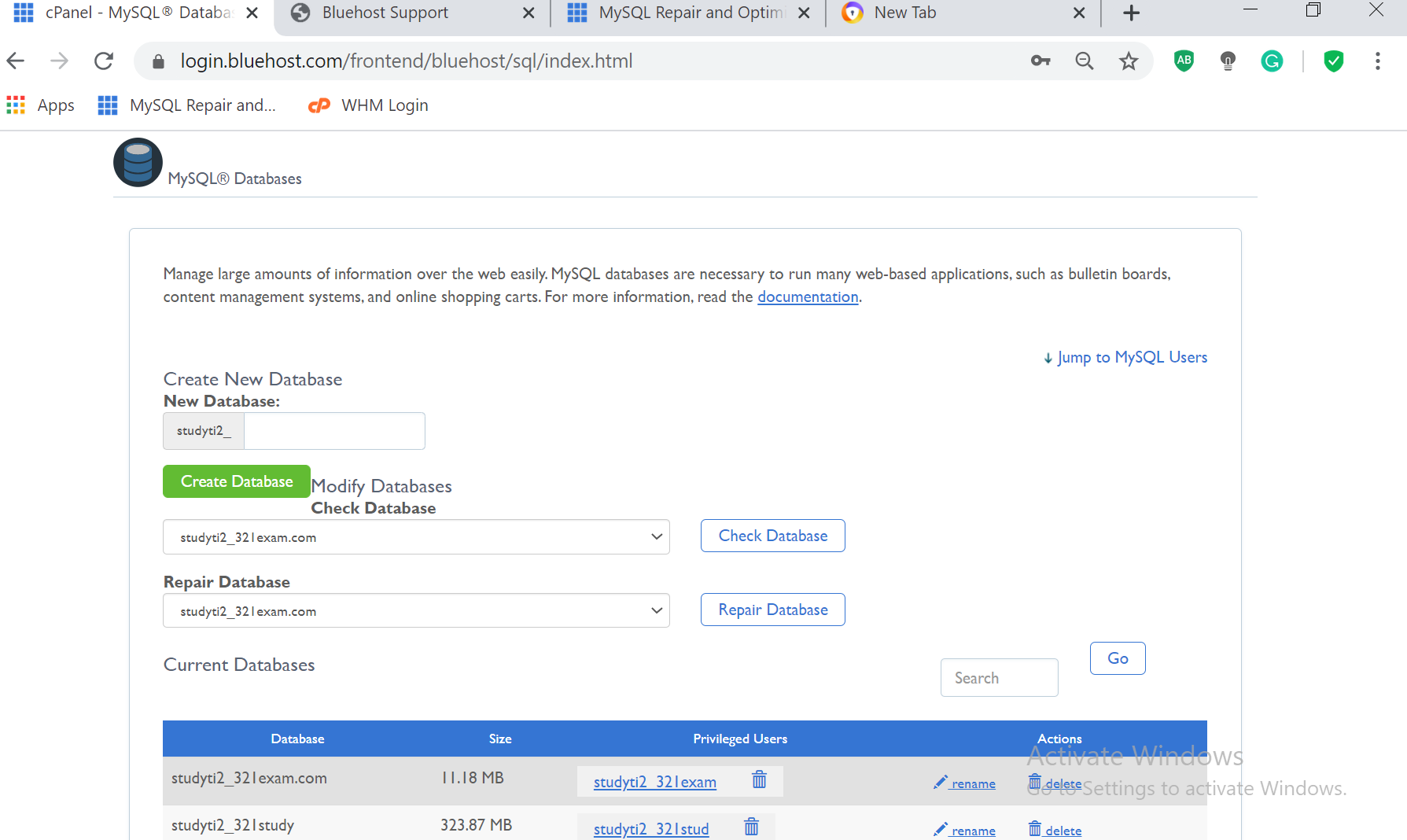Open MySQL Repair and... bookmark
This screenshot has height=840, width=1407.
(187, 105)
